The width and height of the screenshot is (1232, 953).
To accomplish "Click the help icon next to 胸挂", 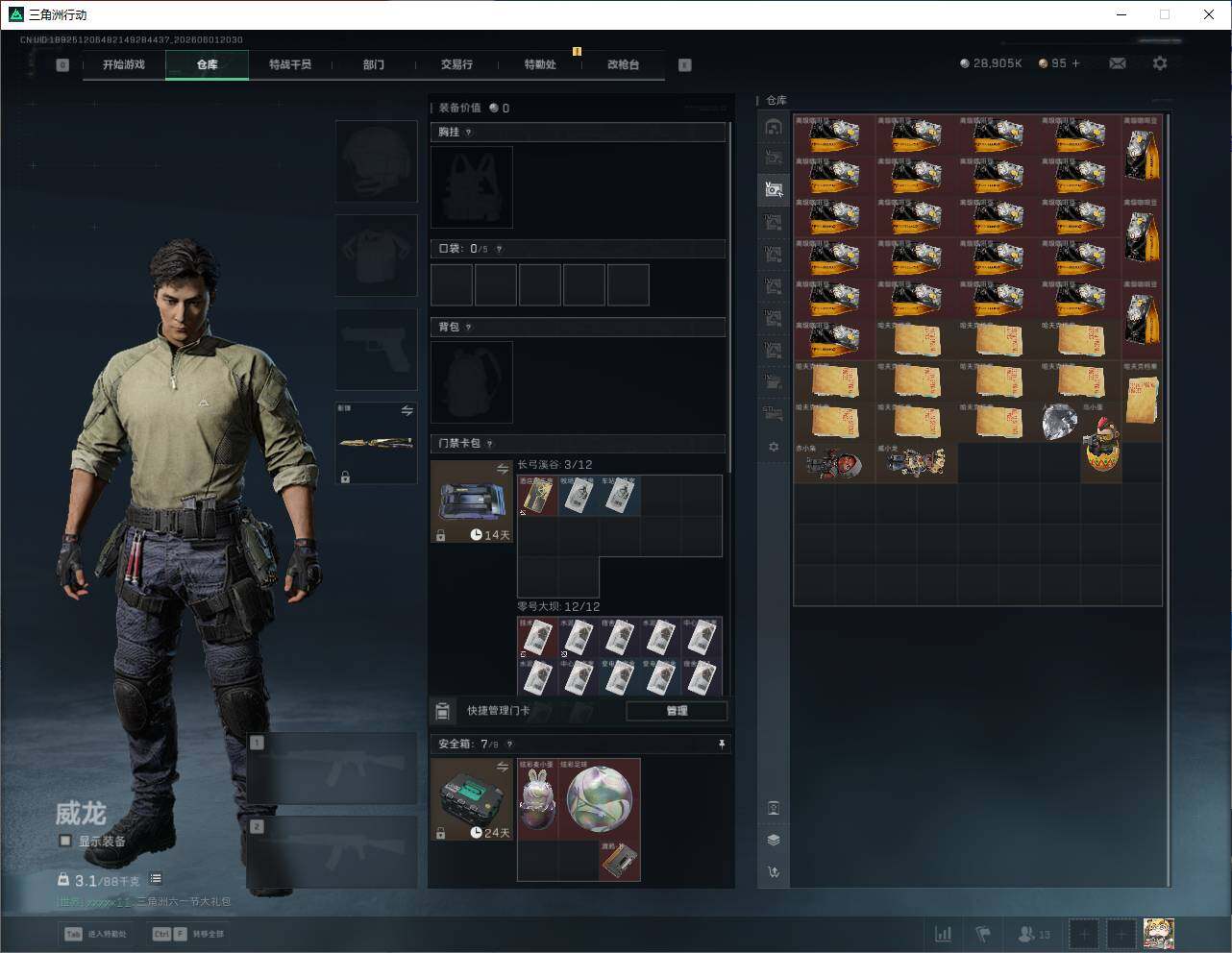I will 468,133.
